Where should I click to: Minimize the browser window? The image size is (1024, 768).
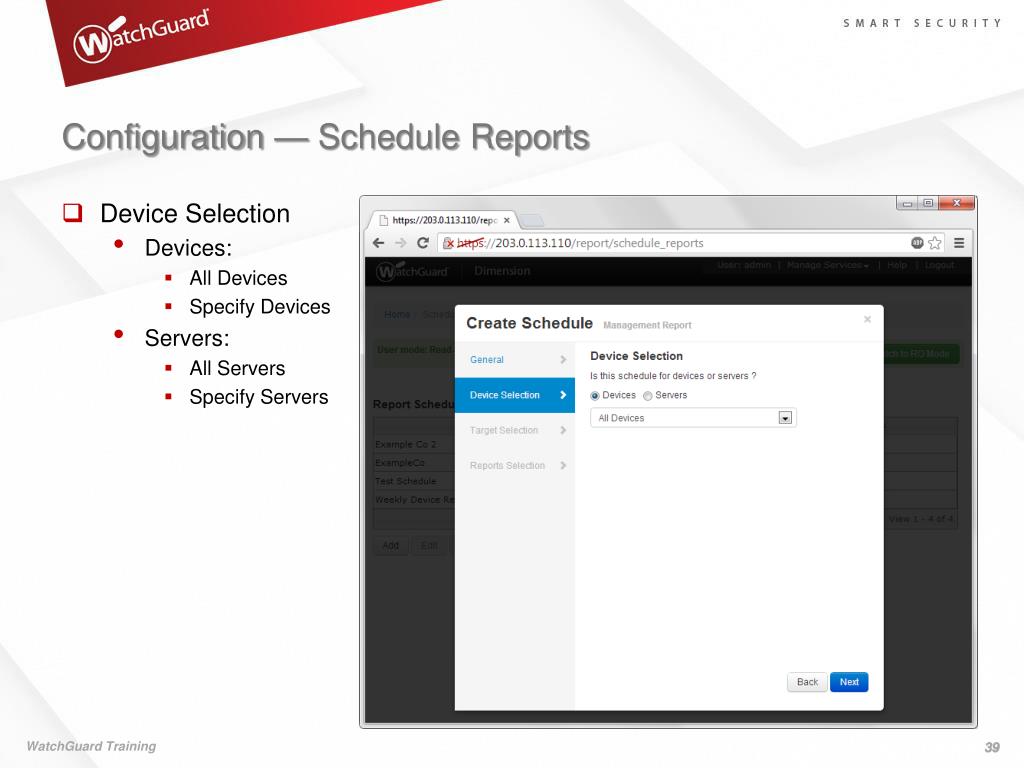pos(907,203)
